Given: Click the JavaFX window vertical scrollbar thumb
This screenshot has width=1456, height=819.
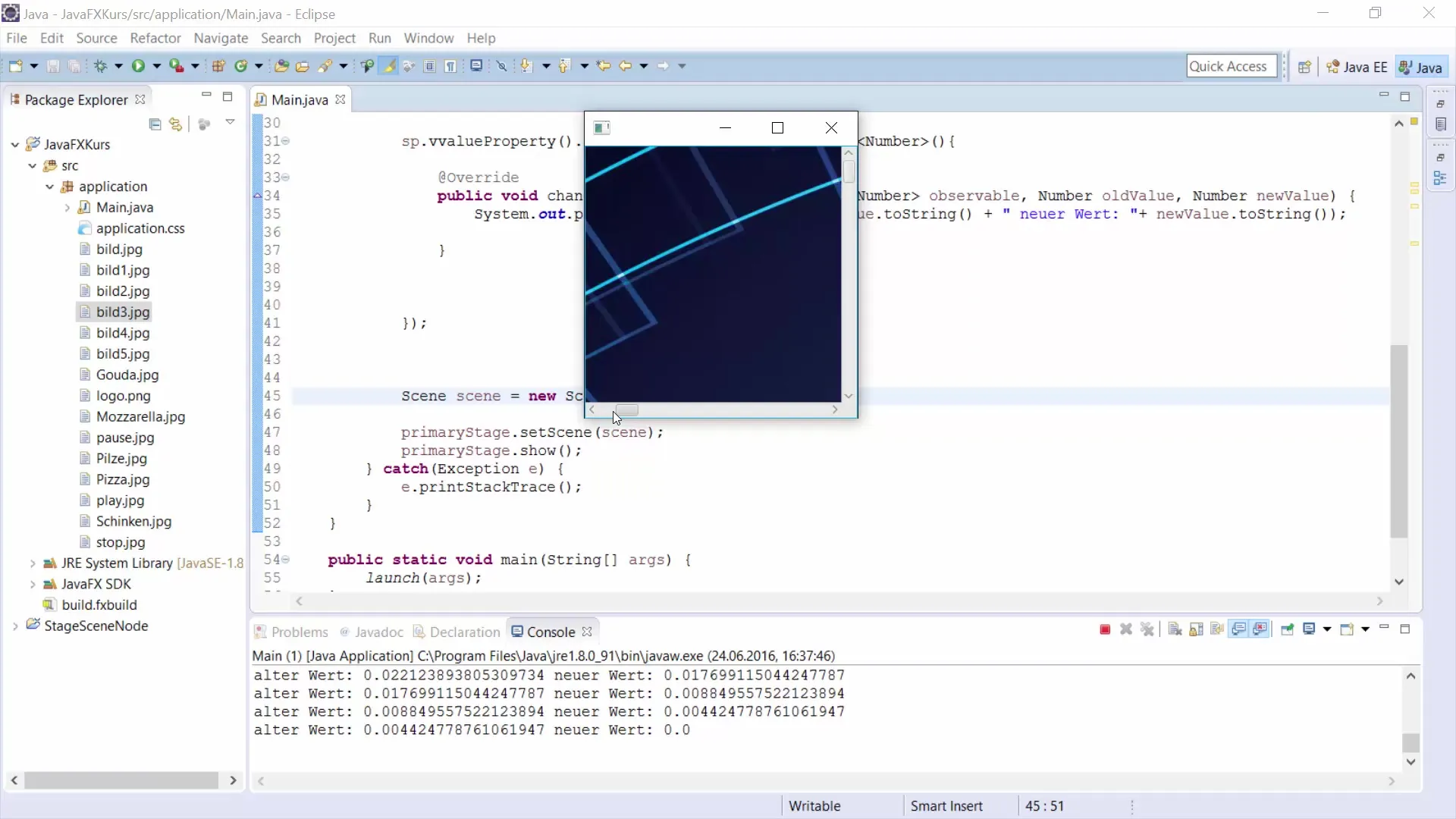Looking at the screenshot, I should click(x=849, y=171).
